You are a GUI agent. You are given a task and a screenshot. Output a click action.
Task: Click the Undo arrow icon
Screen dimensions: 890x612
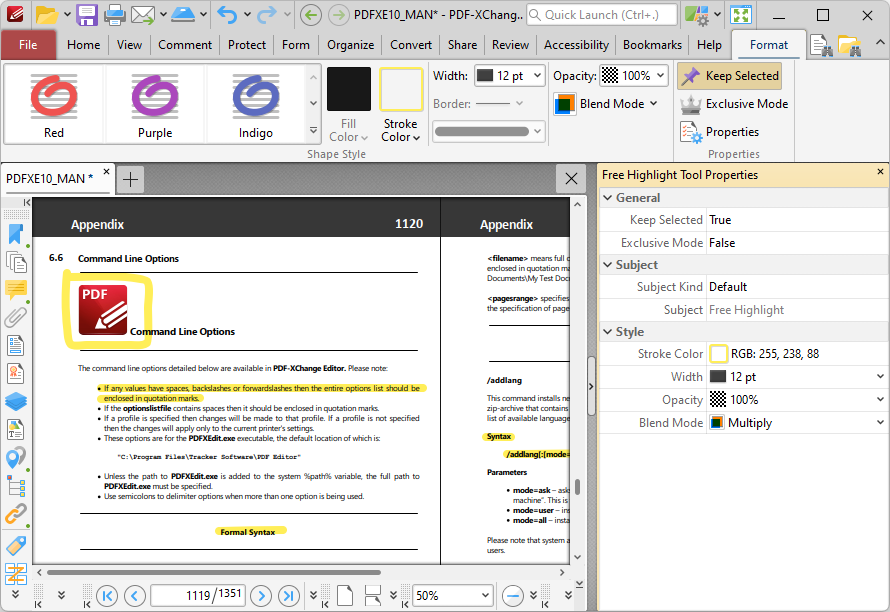228,15
